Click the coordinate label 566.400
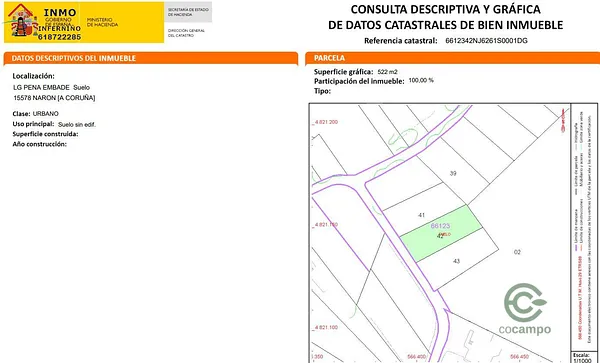 416,357
